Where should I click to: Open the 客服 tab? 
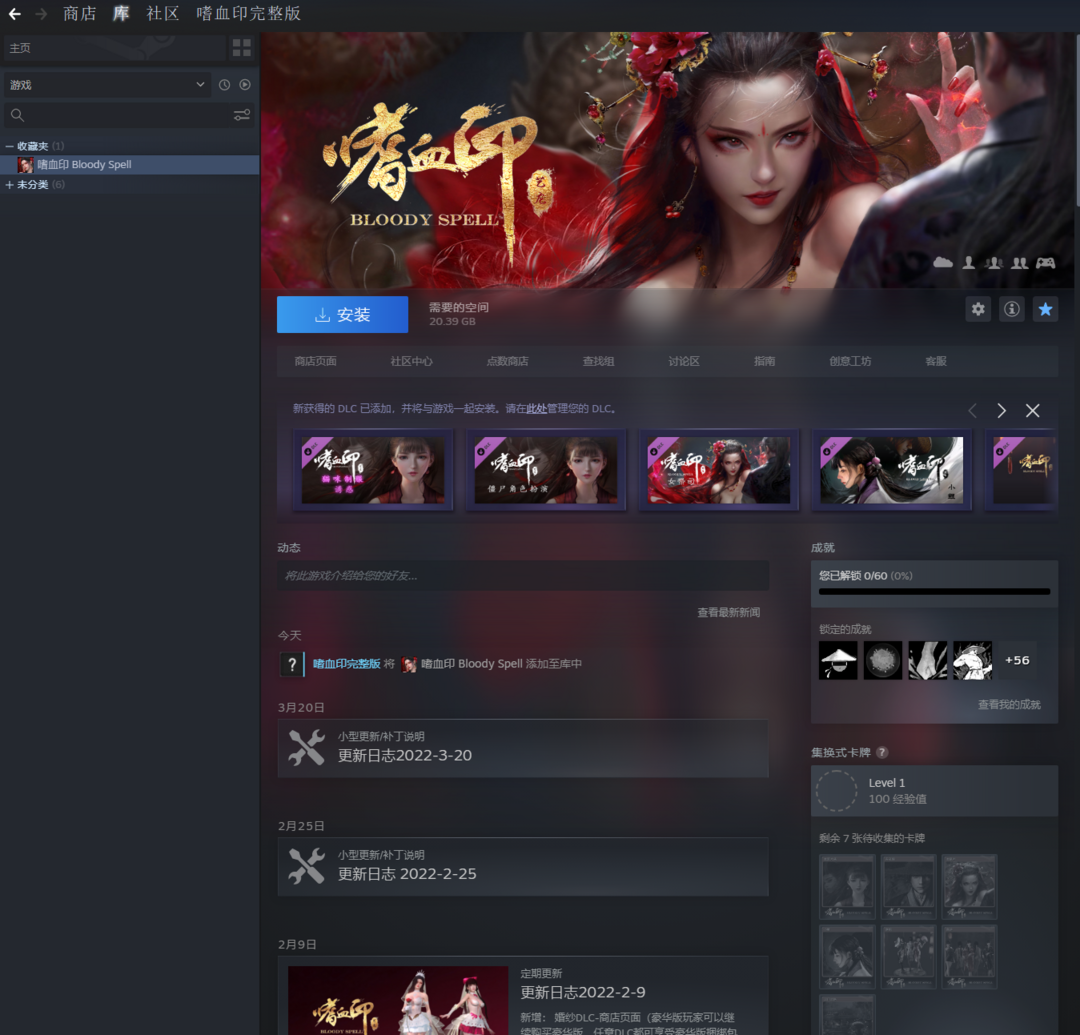pyautogui.click(x=936, y=362)
